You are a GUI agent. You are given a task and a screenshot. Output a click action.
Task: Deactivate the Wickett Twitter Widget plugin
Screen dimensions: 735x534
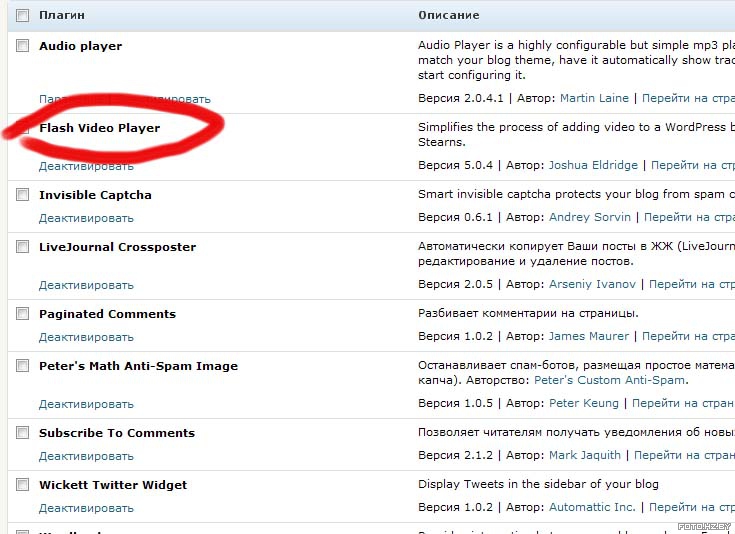coord(86,509)
